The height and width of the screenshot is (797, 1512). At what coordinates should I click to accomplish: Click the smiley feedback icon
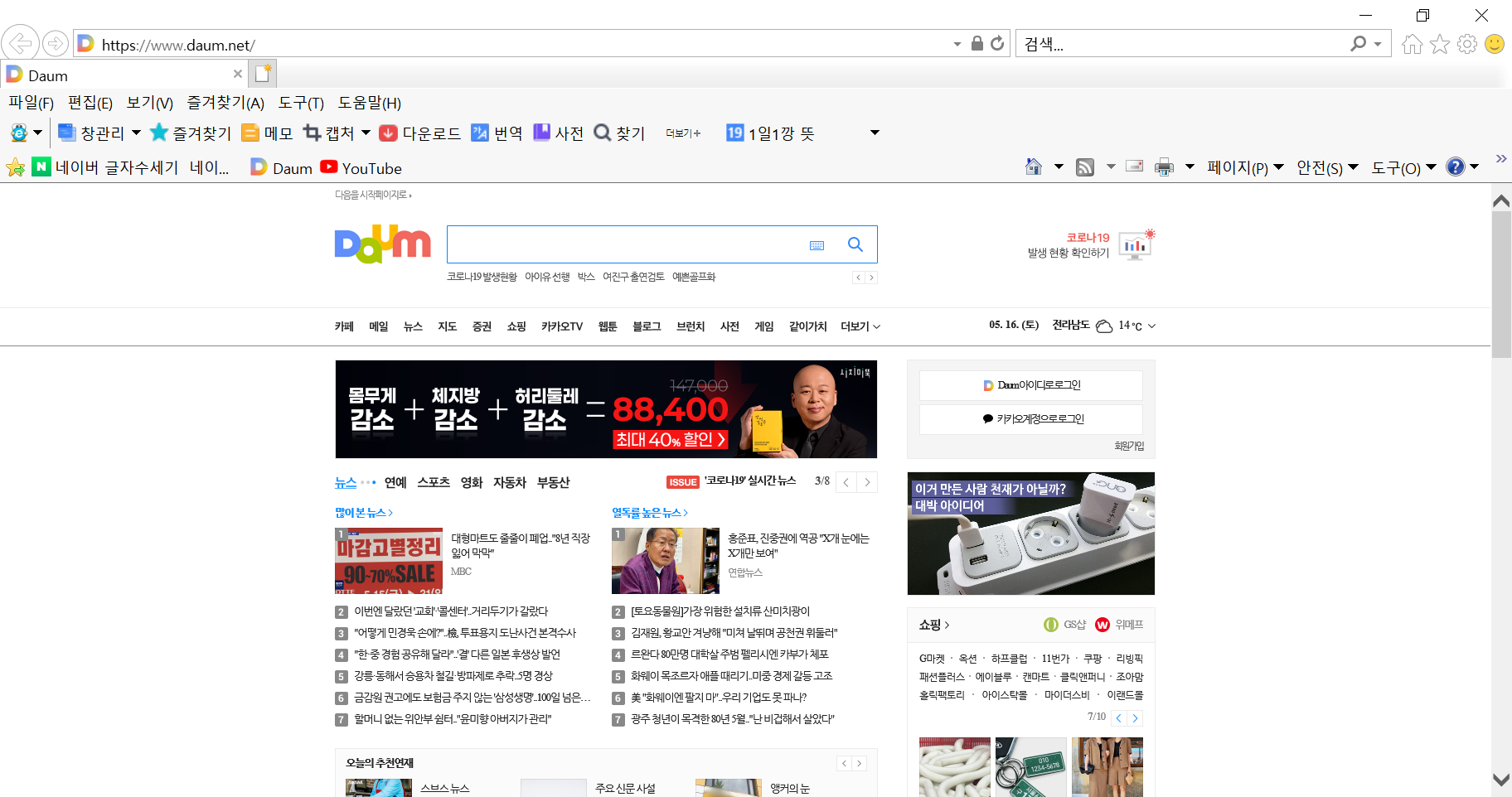point(1495,44)
